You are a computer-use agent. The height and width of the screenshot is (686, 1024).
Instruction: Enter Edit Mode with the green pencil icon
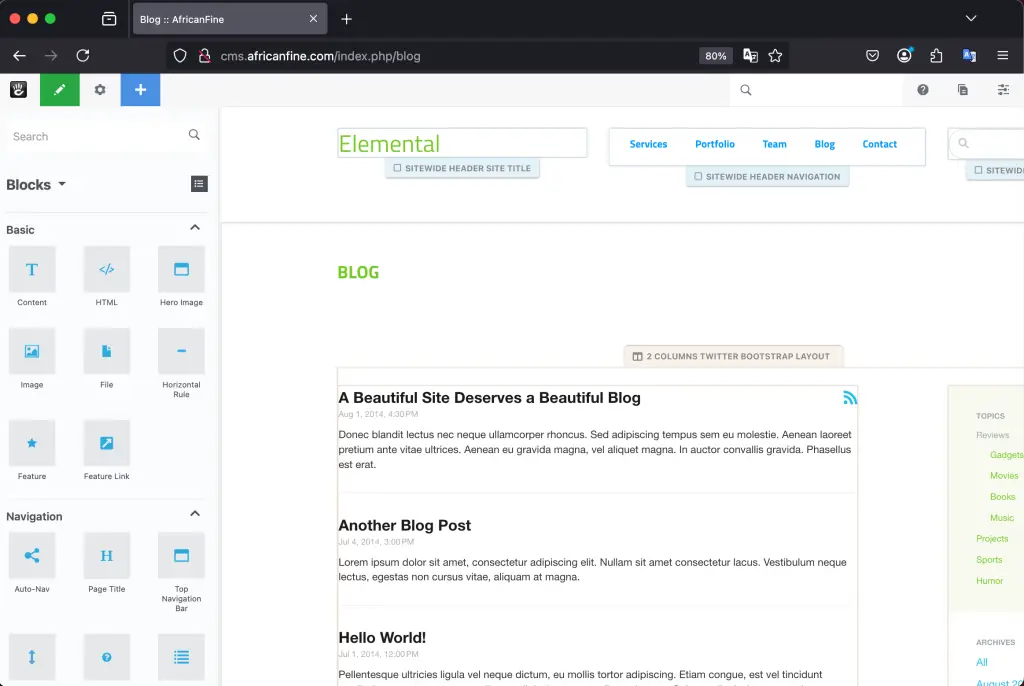[59, 89]
